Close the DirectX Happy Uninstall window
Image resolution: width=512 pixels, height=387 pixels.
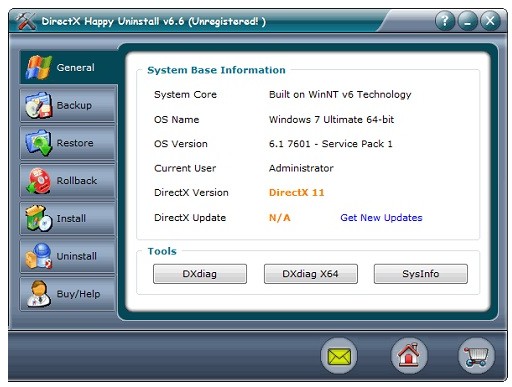pos(490,21)
